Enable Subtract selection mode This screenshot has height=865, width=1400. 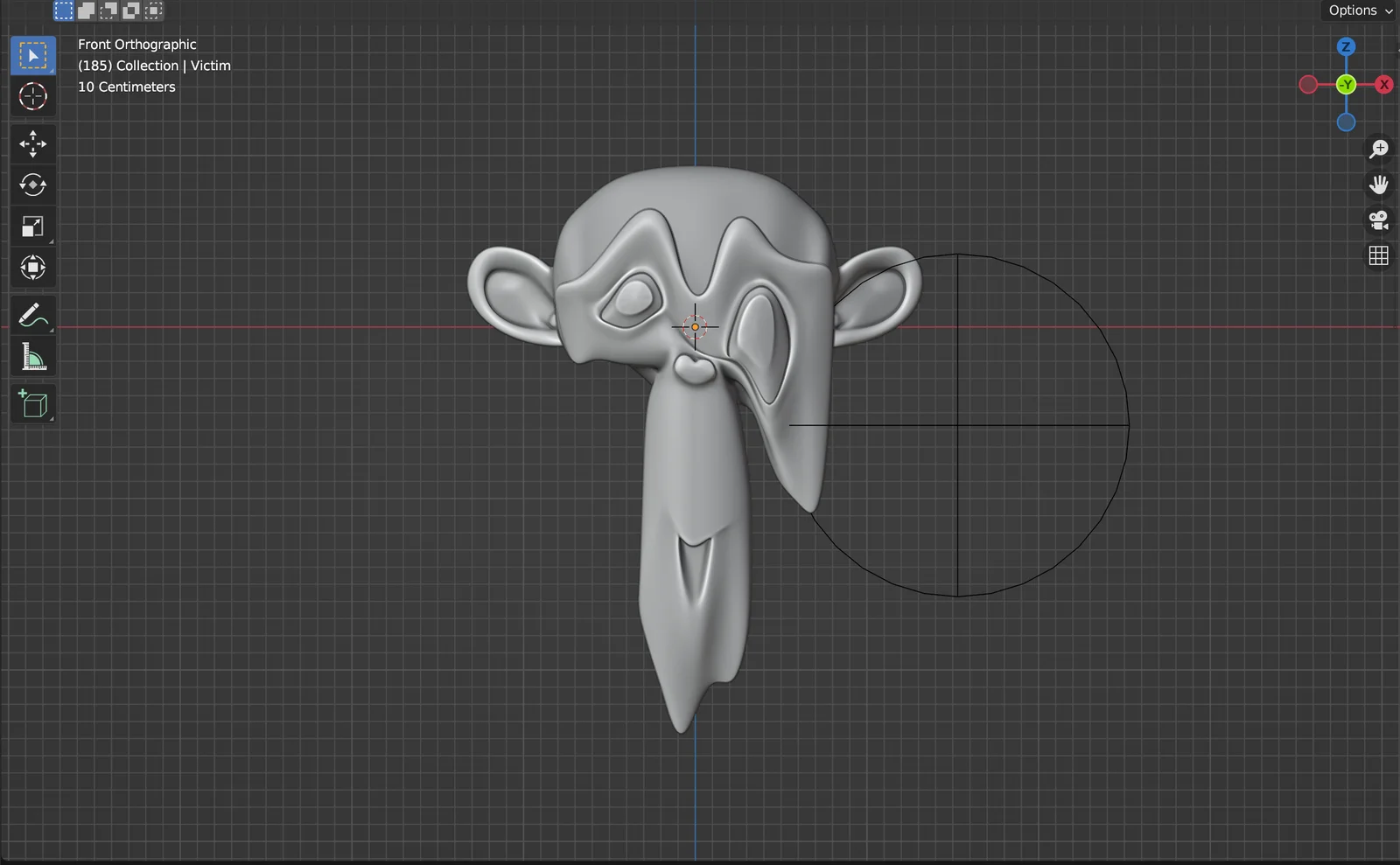point(109,10)
